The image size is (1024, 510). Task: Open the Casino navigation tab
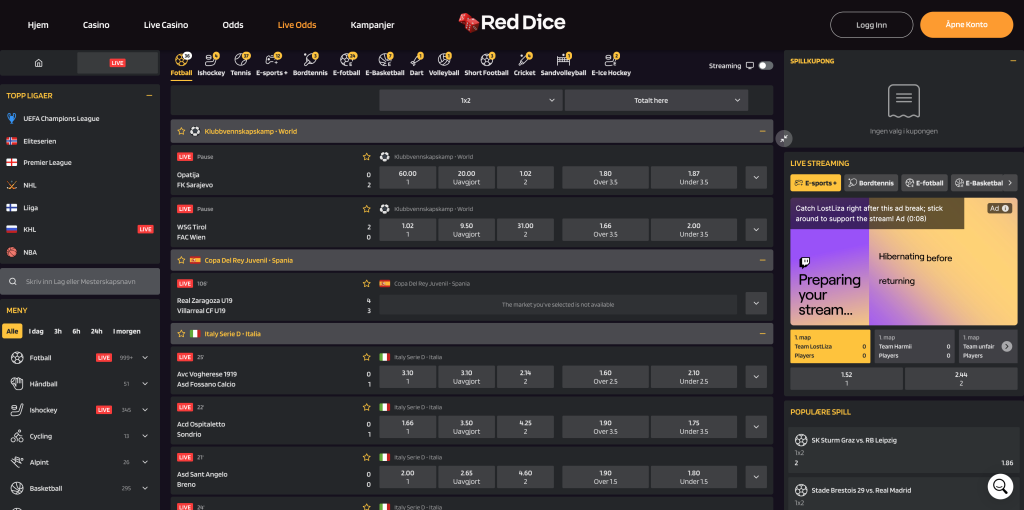click(x=96, y=25)
